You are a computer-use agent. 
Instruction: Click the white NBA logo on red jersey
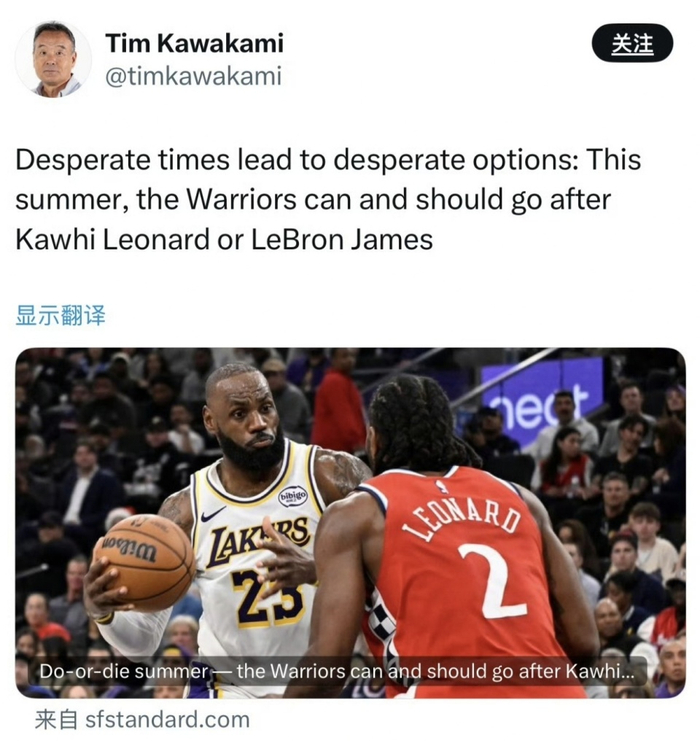tap(441, 486)
